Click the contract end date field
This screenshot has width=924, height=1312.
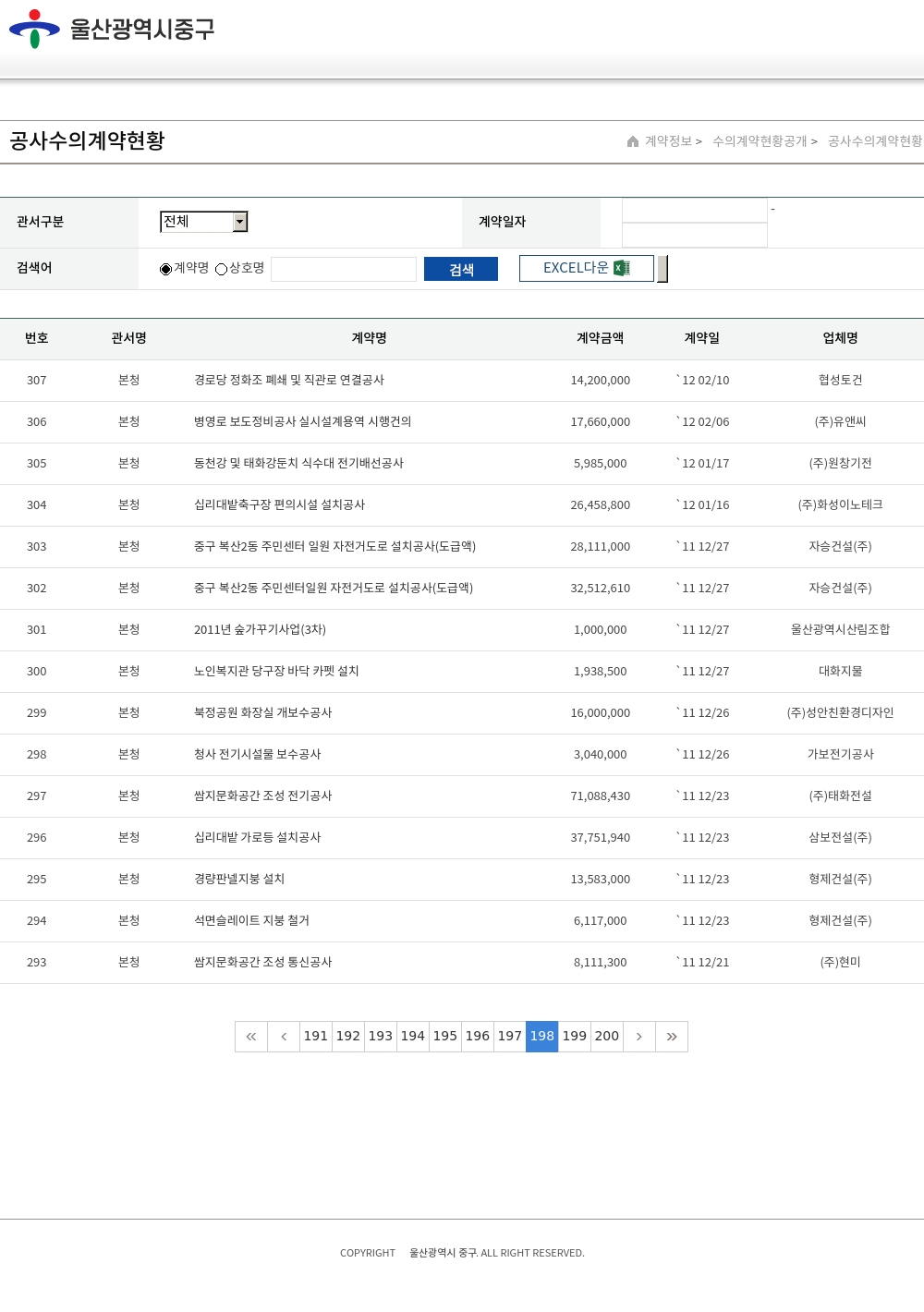point(694,235)
